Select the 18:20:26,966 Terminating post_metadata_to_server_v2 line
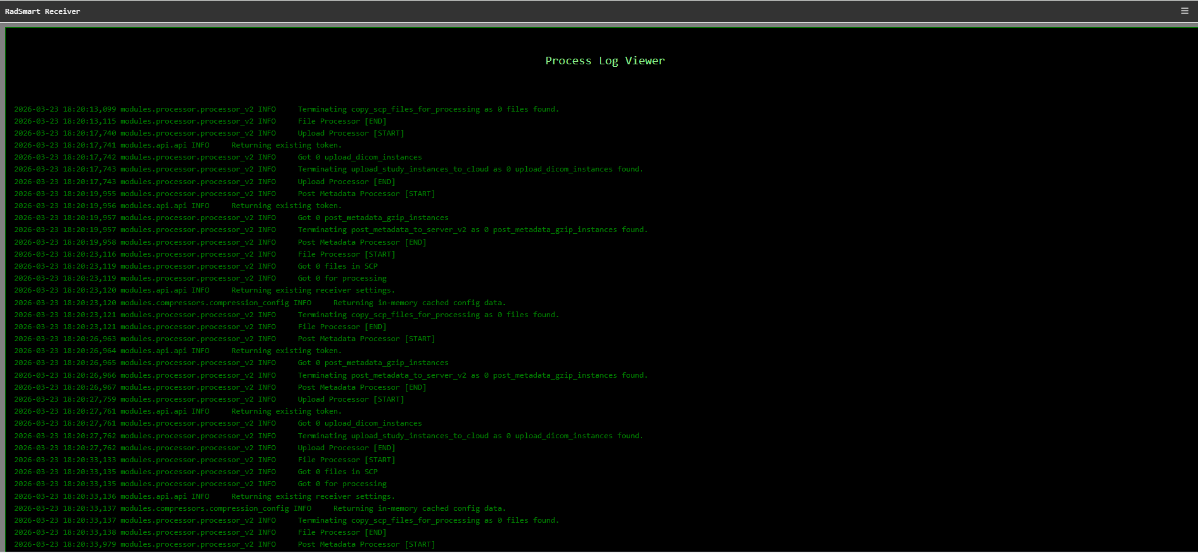 pos(331,375)
